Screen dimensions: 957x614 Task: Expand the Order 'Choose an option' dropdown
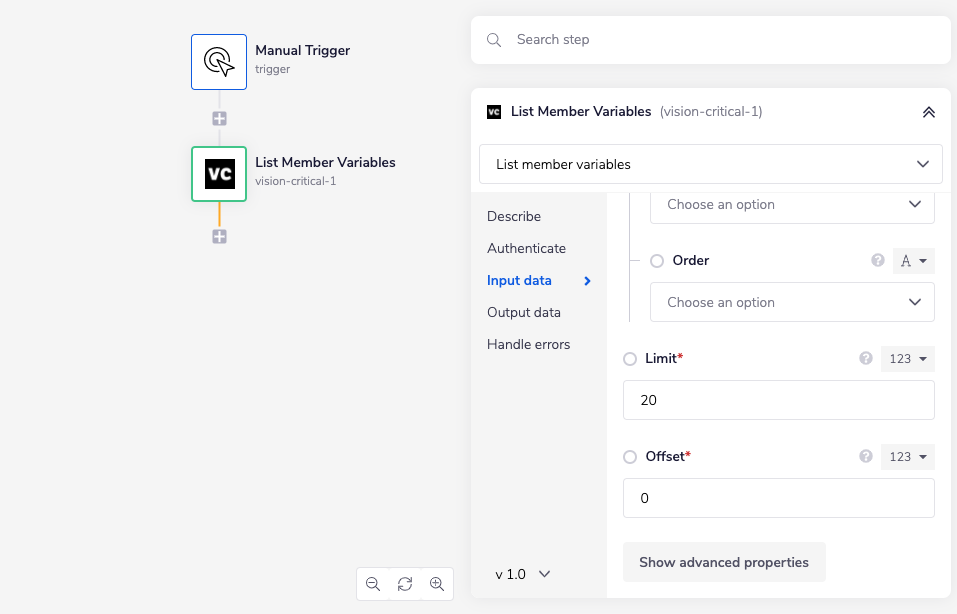pos(792,302)
